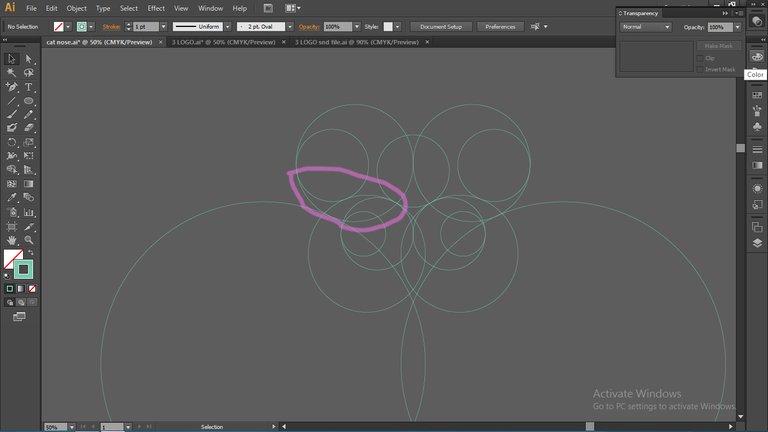Screen dimensions: 768x432
Task: Select the Mesh tool
Action: point(11,184)
